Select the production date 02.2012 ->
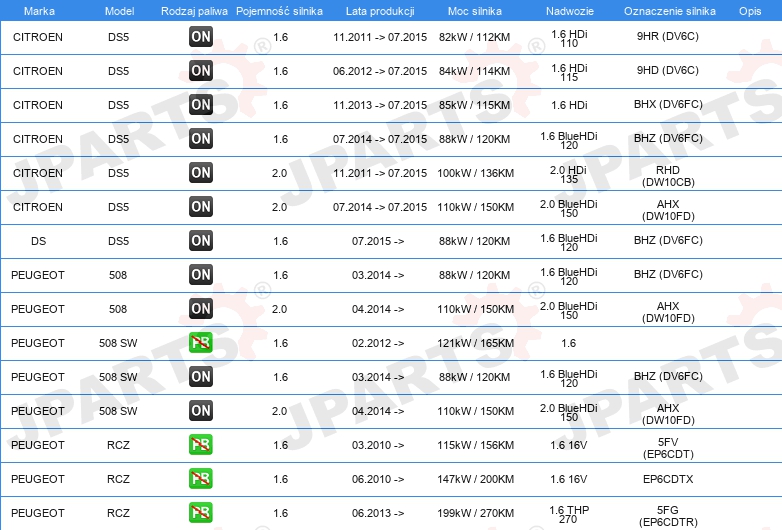 tap(378, 343)
